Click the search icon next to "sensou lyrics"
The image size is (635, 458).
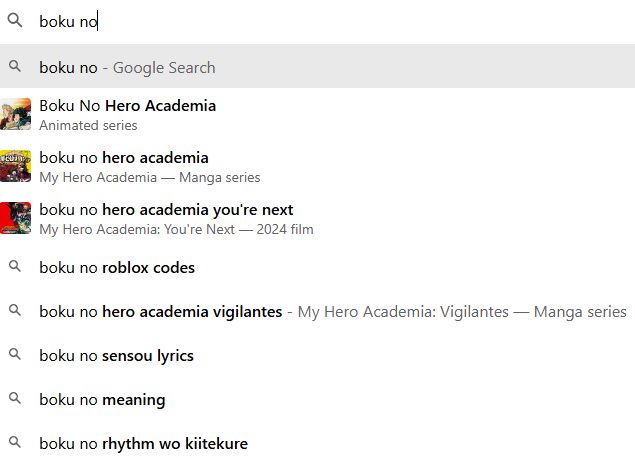pyautogui.click(x=15, y=355)
